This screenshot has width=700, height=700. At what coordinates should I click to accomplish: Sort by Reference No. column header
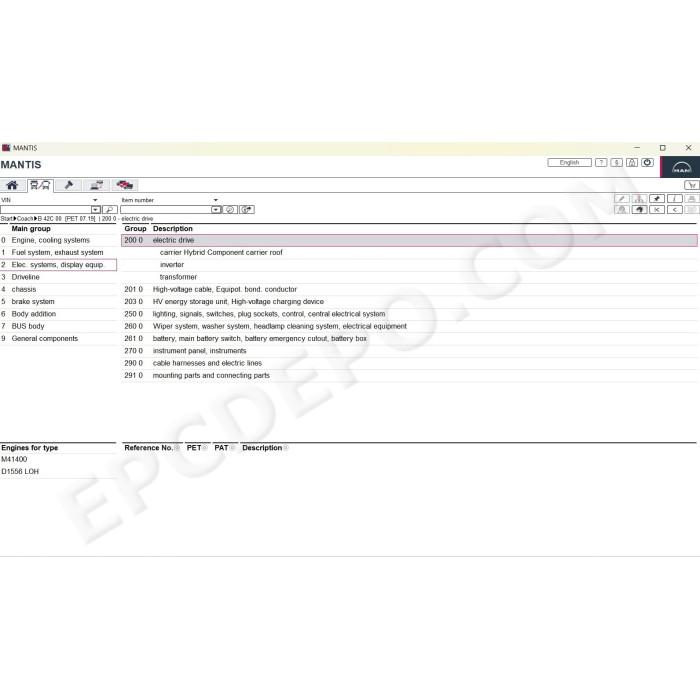tap(152, 448)
